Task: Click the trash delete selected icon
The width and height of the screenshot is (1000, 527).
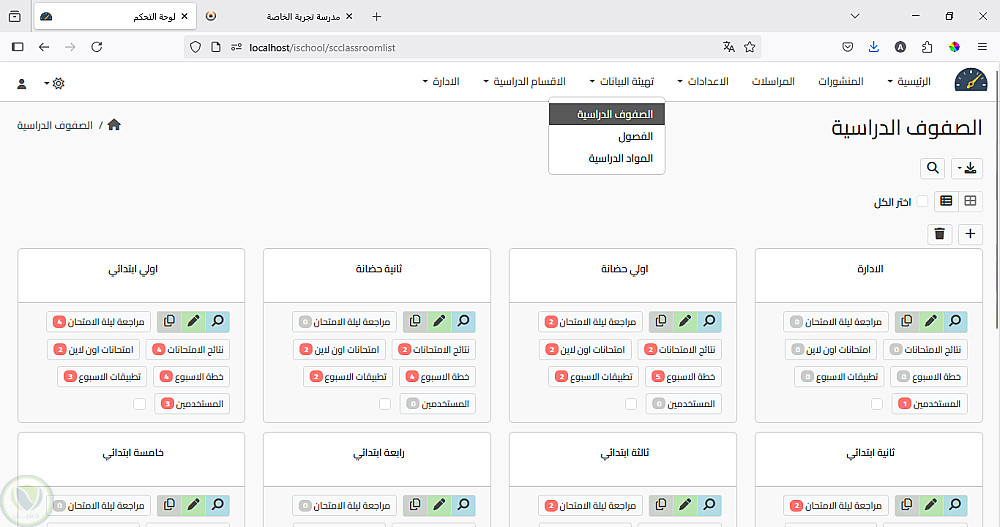Action: click(x=939, y=234)
